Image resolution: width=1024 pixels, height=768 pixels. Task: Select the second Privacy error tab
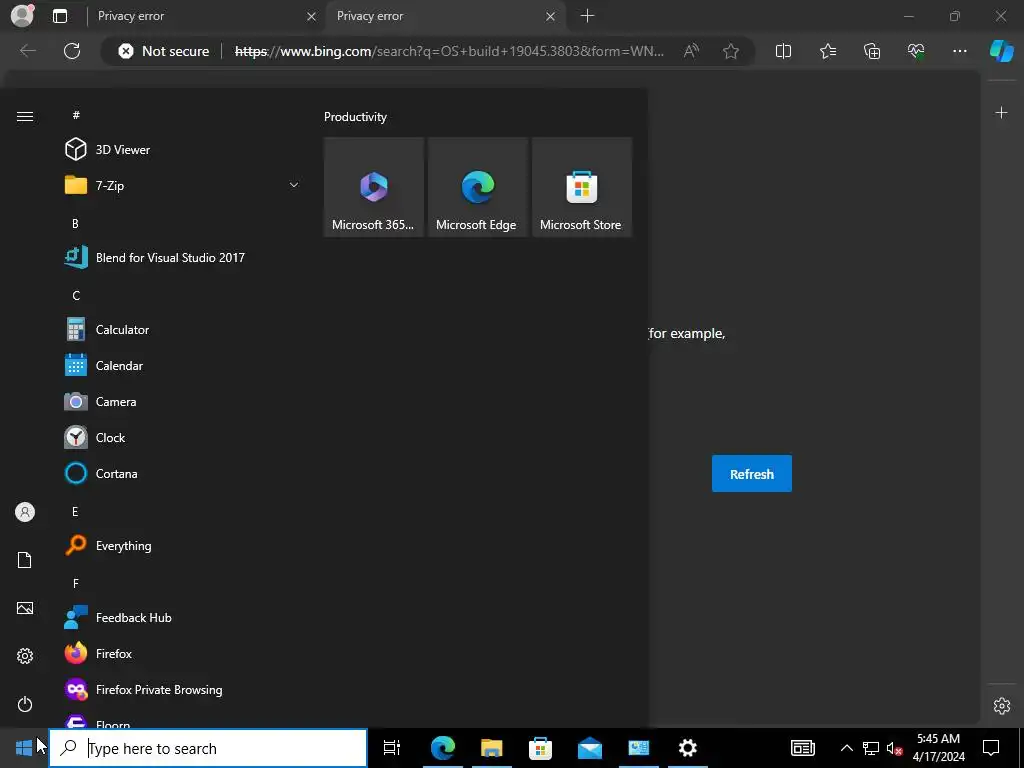click(446, 16)
